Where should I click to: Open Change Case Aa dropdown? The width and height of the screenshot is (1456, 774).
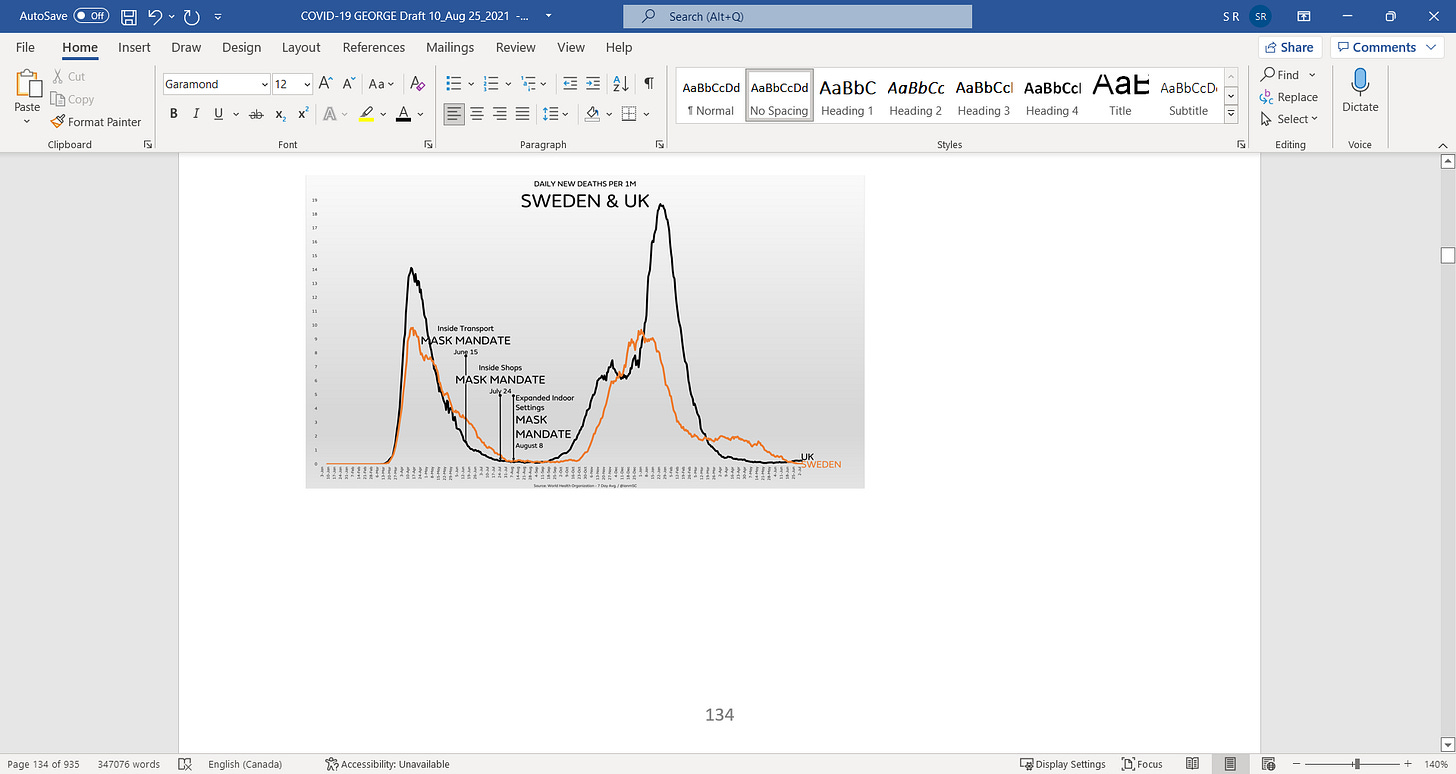tap(381, 84)
